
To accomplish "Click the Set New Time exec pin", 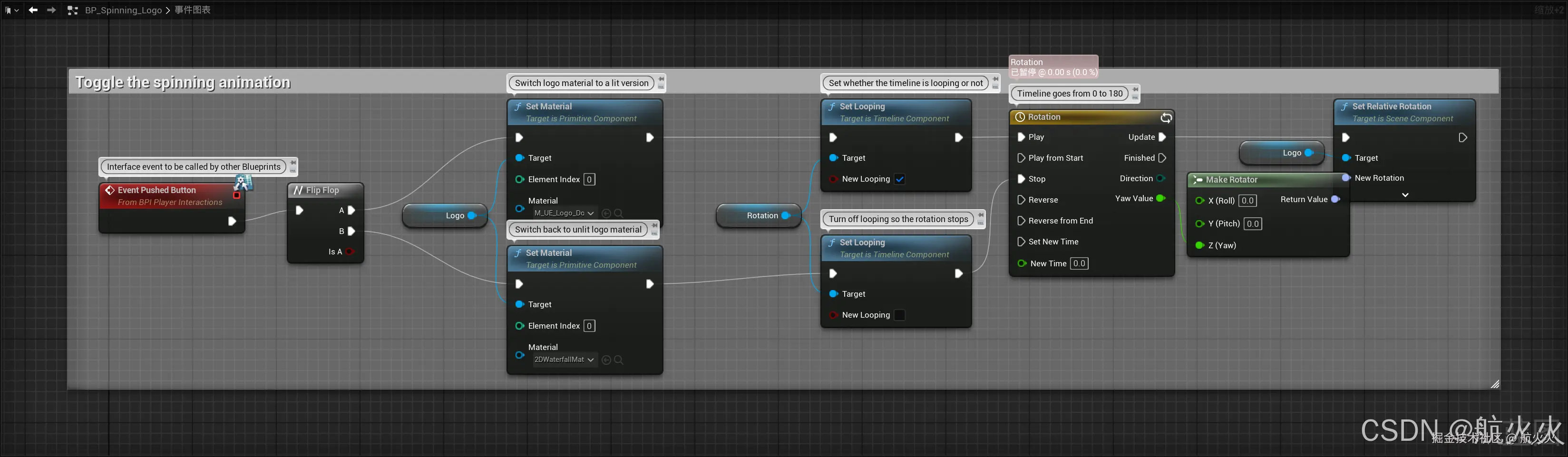I will point(1022,242).
